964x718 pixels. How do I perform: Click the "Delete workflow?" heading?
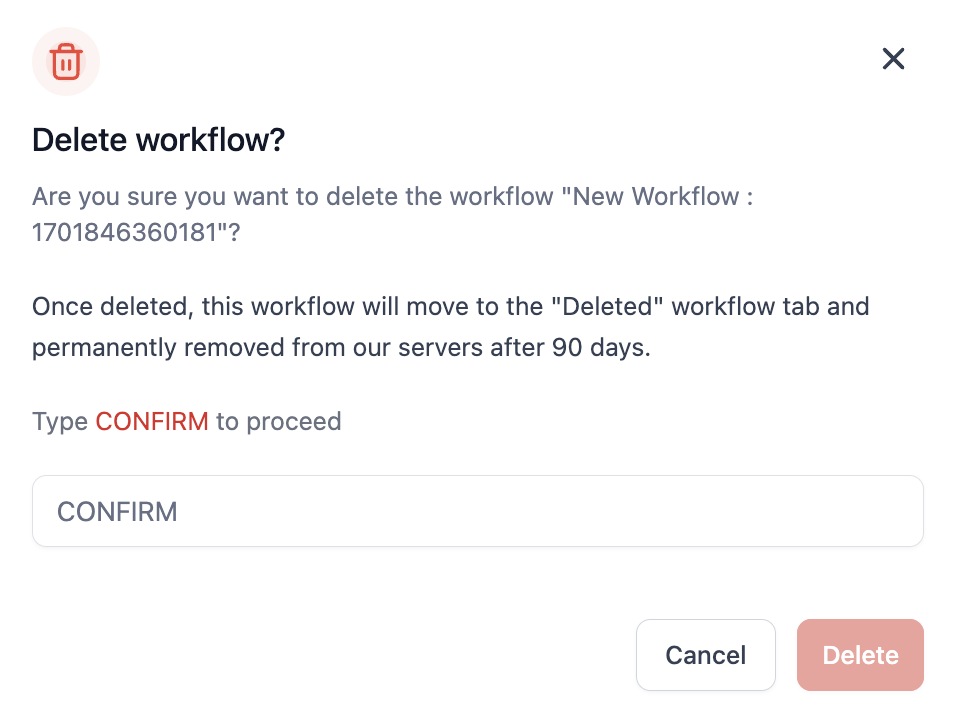coord(159,140)
